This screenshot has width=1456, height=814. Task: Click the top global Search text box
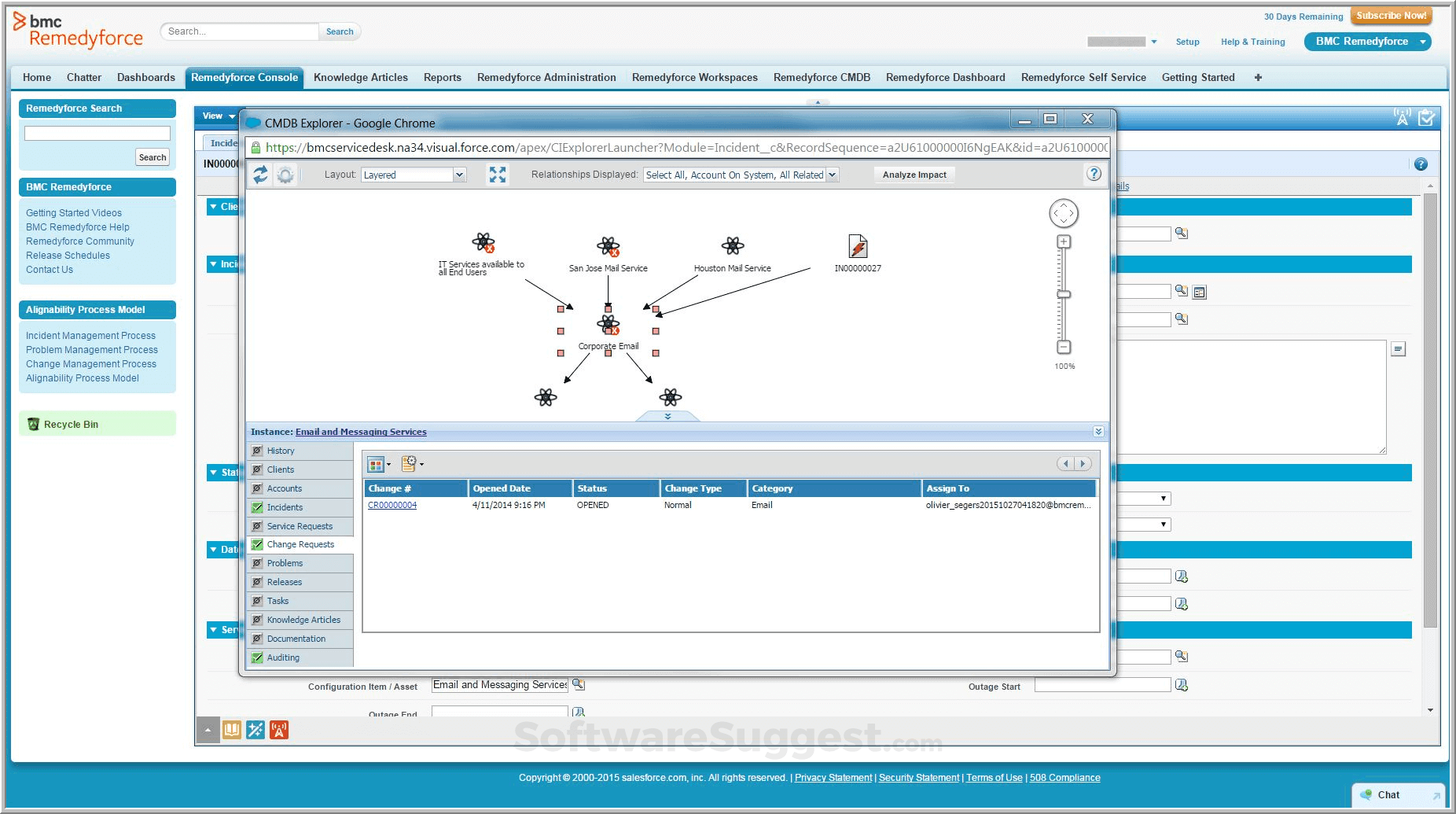click(241, 31)
